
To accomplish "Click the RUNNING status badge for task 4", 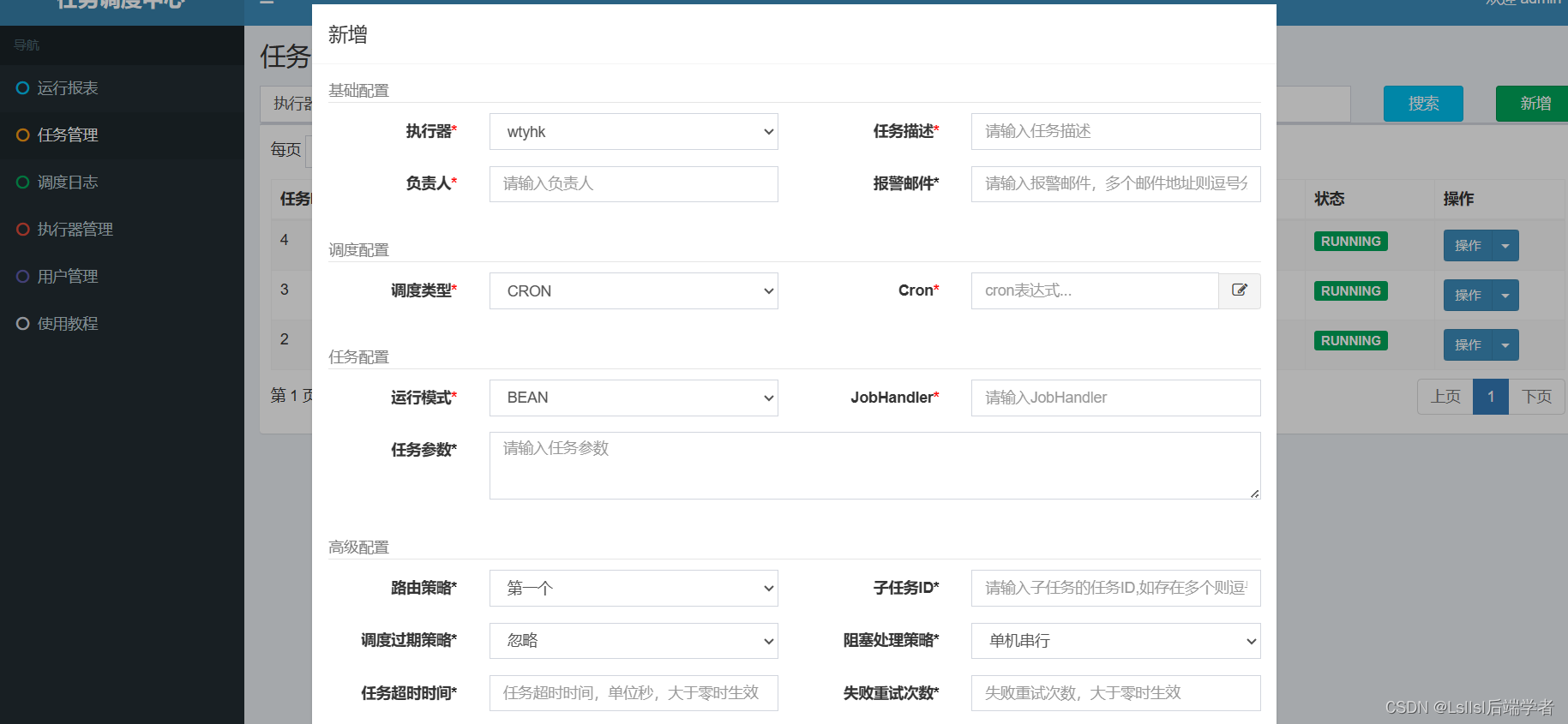I will coord(1350,242).
